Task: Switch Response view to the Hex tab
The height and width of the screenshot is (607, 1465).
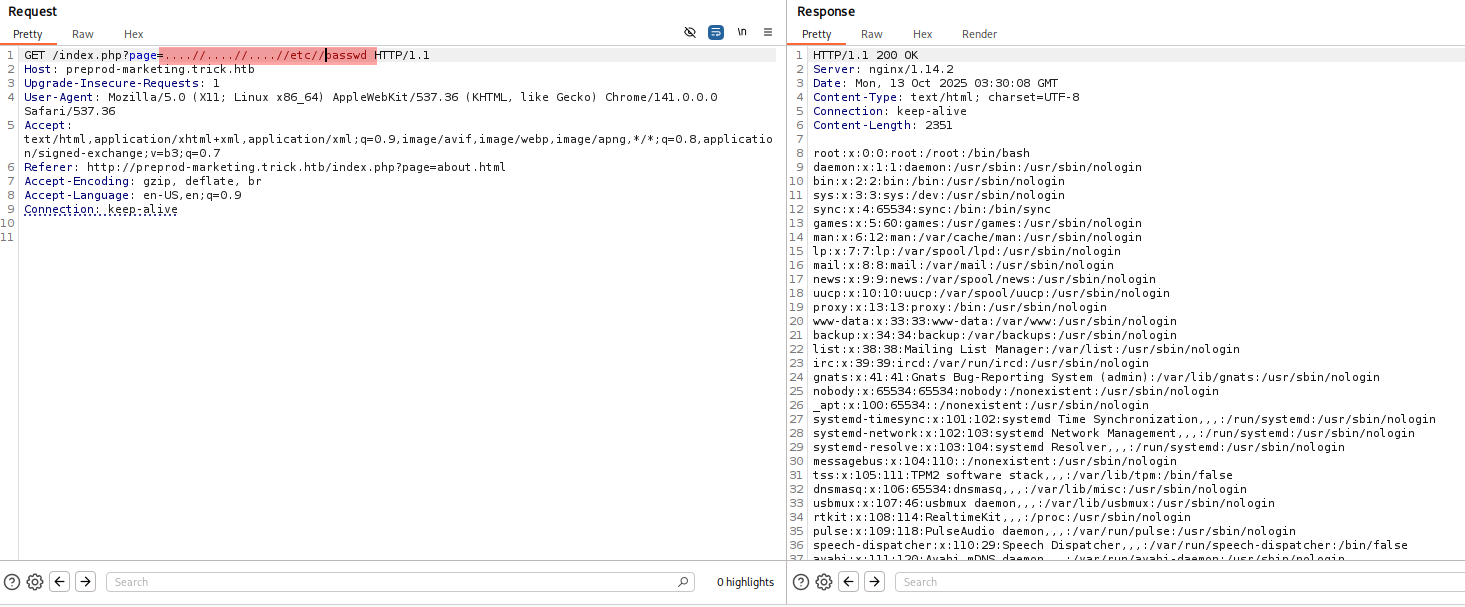Action: click(923, 34)
